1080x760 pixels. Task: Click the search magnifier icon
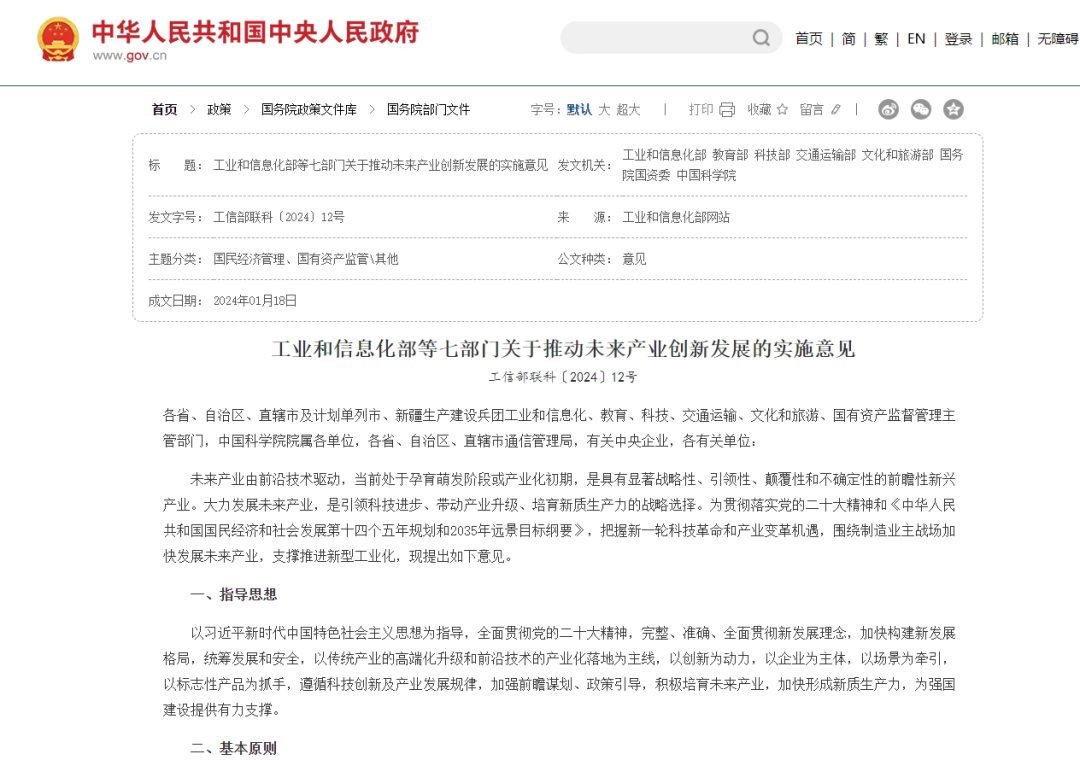760,38
